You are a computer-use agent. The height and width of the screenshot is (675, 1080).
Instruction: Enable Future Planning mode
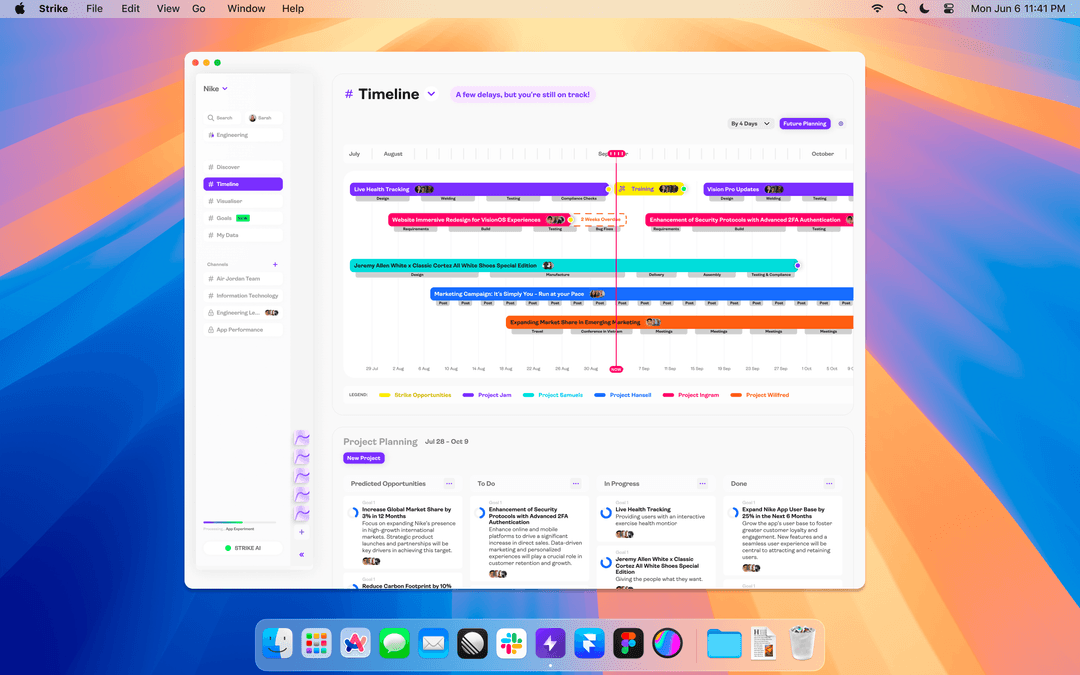804,123
